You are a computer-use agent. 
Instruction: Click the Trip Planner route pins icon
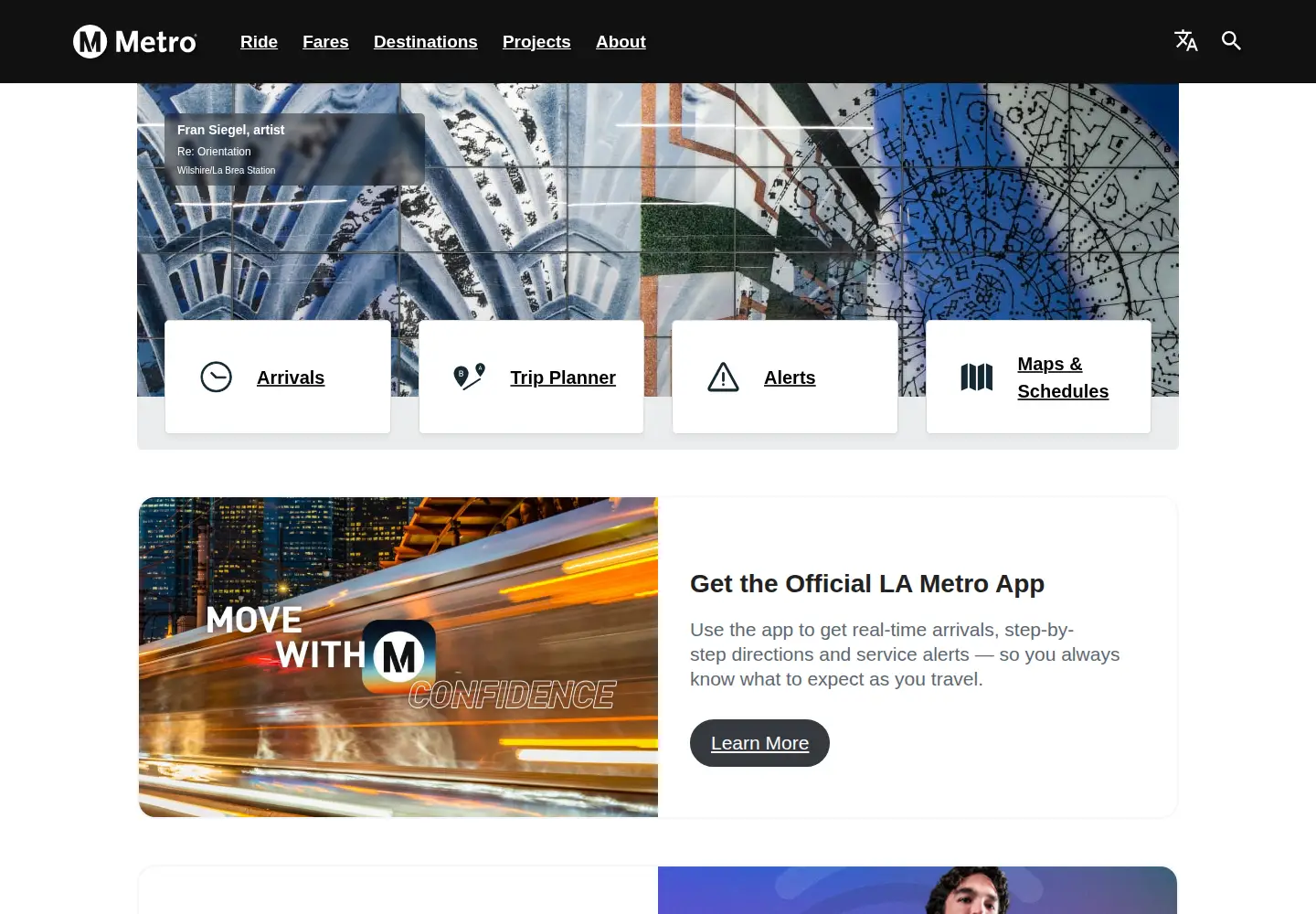[x=470, y=377]
